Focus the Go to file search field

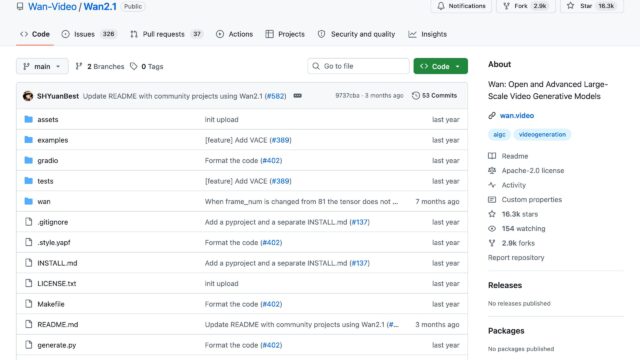point(358,66)
